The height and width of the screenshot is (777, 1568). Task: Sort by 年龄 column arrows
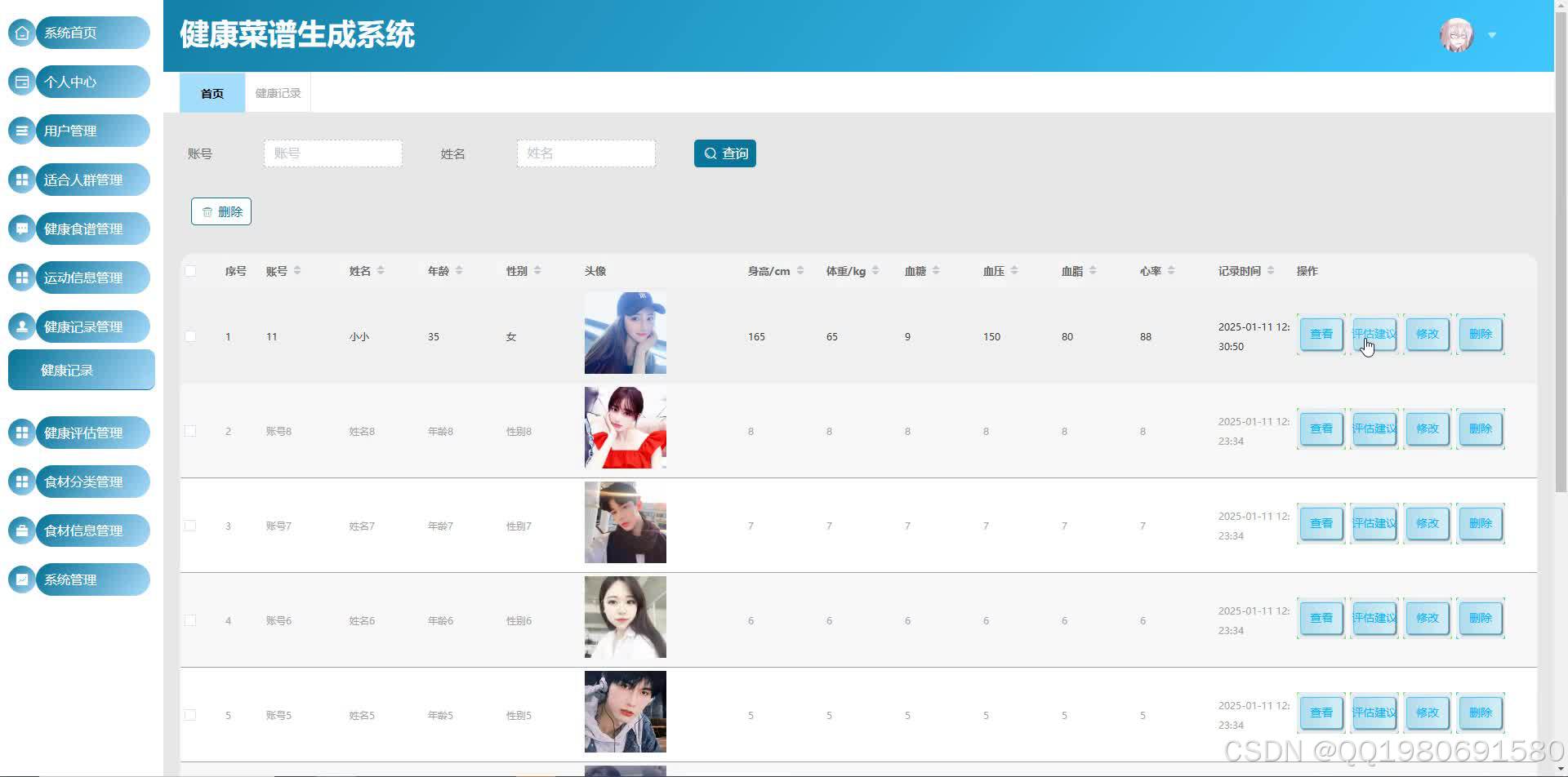(x=459, y=270)
